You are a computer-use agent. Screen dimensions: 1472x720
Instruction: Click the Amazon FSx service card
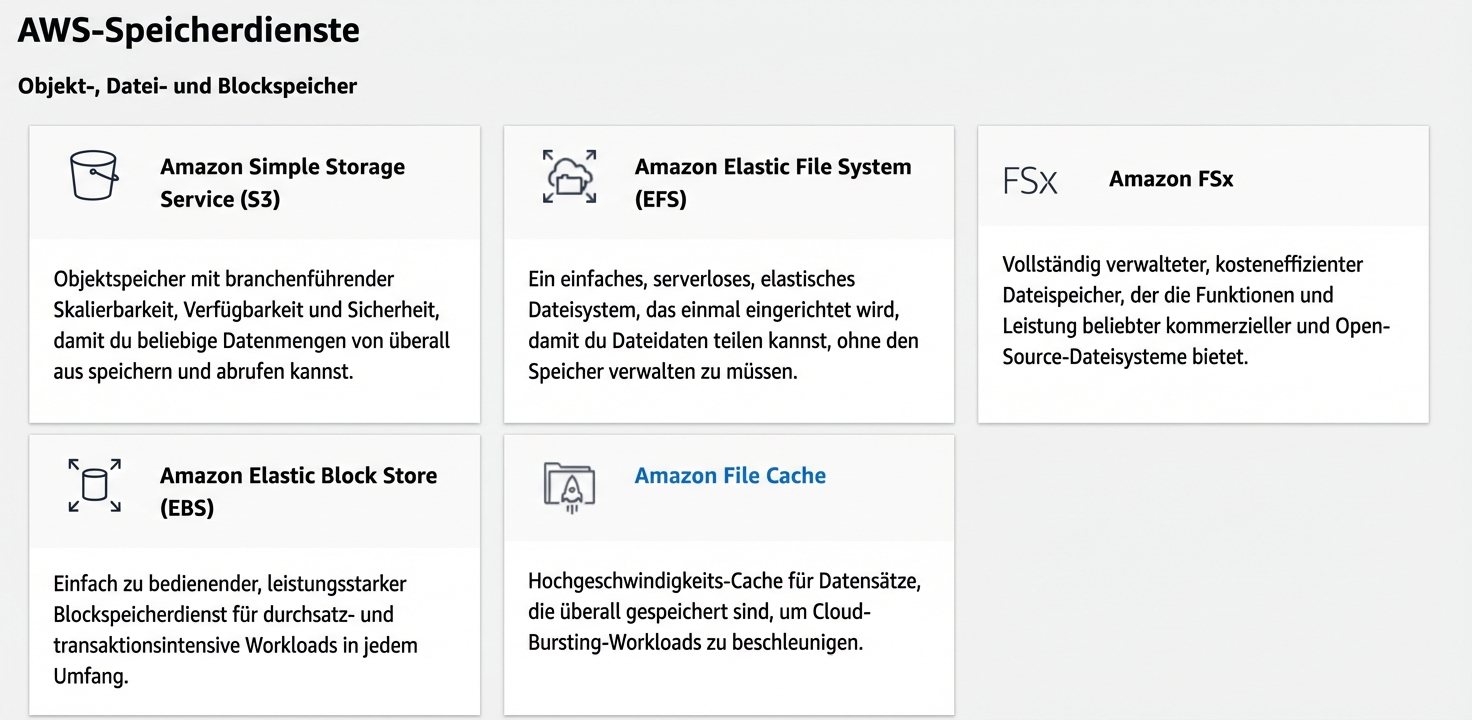(x=1202, y=273)
